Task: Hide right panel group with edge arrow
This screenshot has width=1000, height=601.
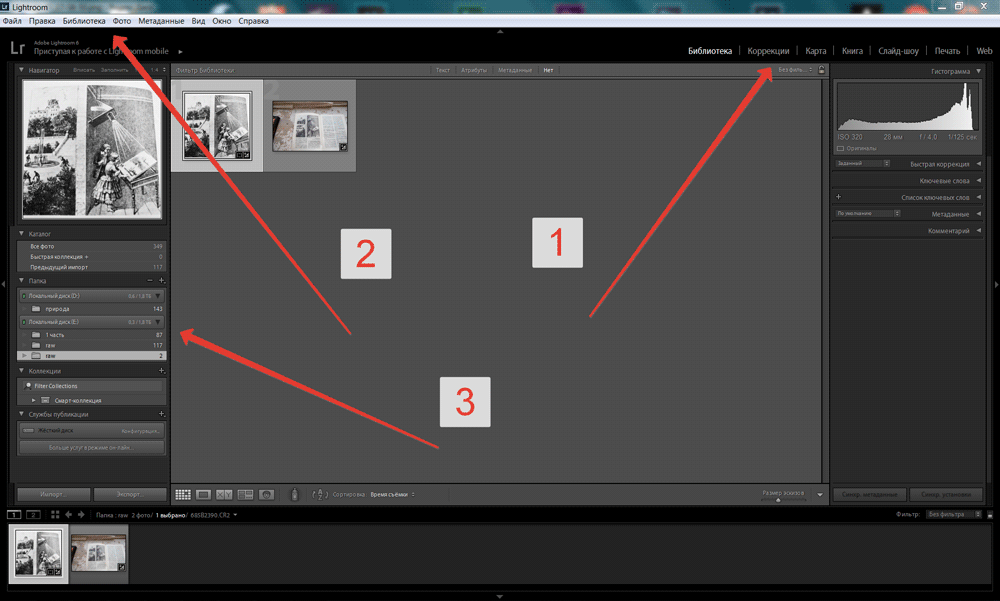Action: (996, 284)
